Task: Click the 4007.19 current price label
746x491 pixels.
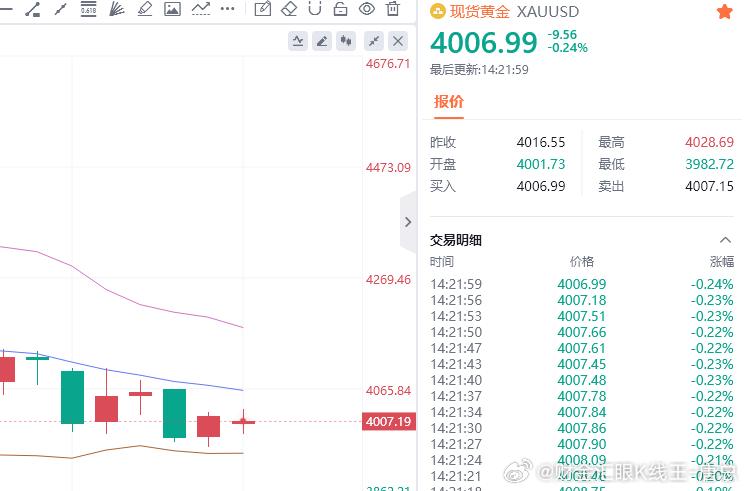Action: pos(389,422)
